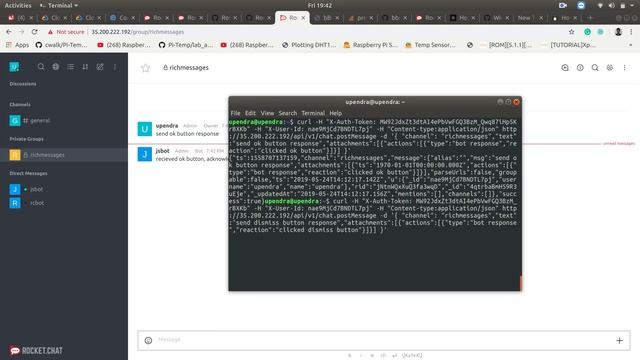The height and width of the screenshot is (360, 640).
Task: Bookmark this page with star icon
Action: click(x=571, y=32)
